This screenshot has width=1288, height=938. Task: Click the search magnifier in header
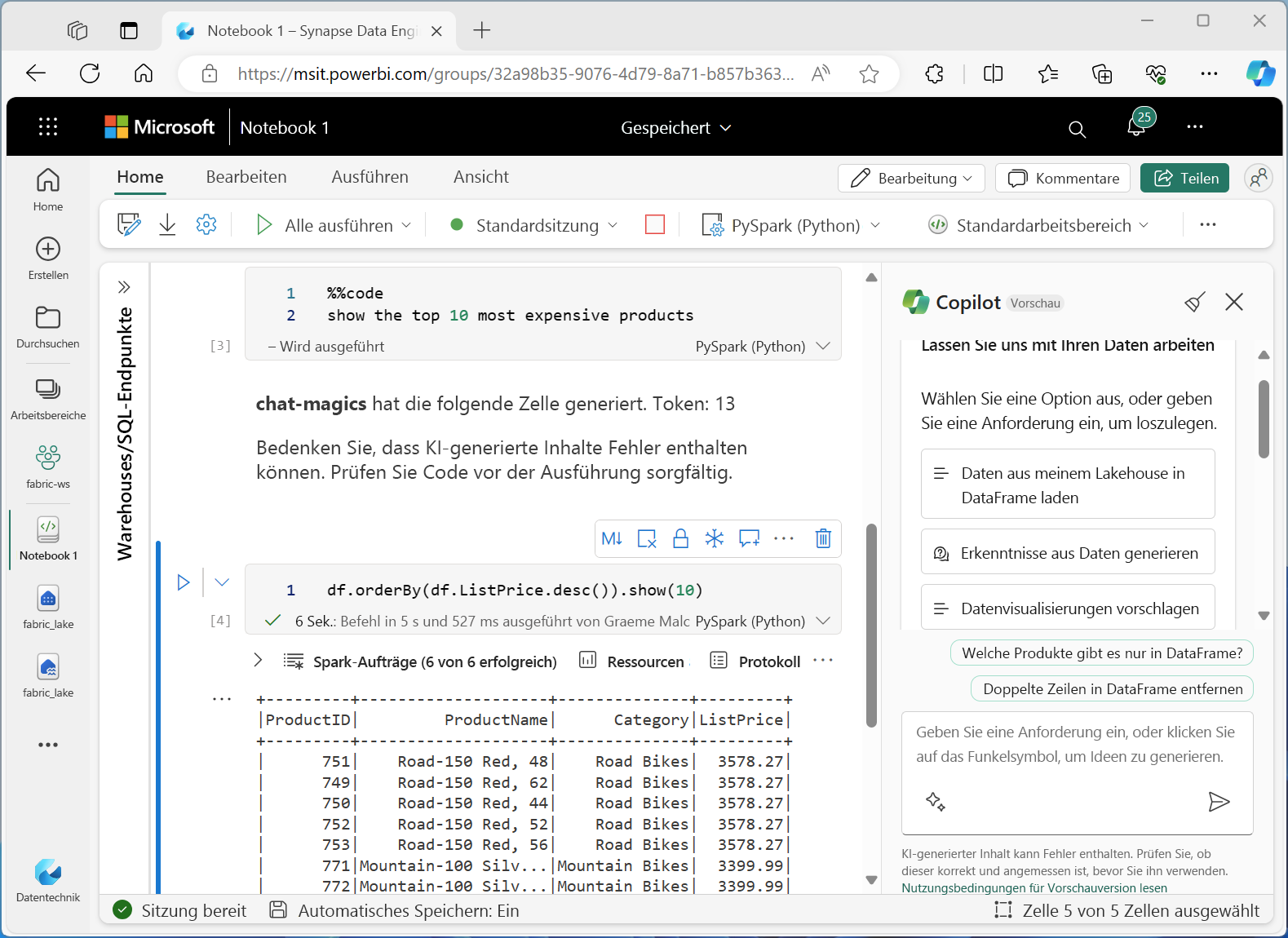[1077, 129]
